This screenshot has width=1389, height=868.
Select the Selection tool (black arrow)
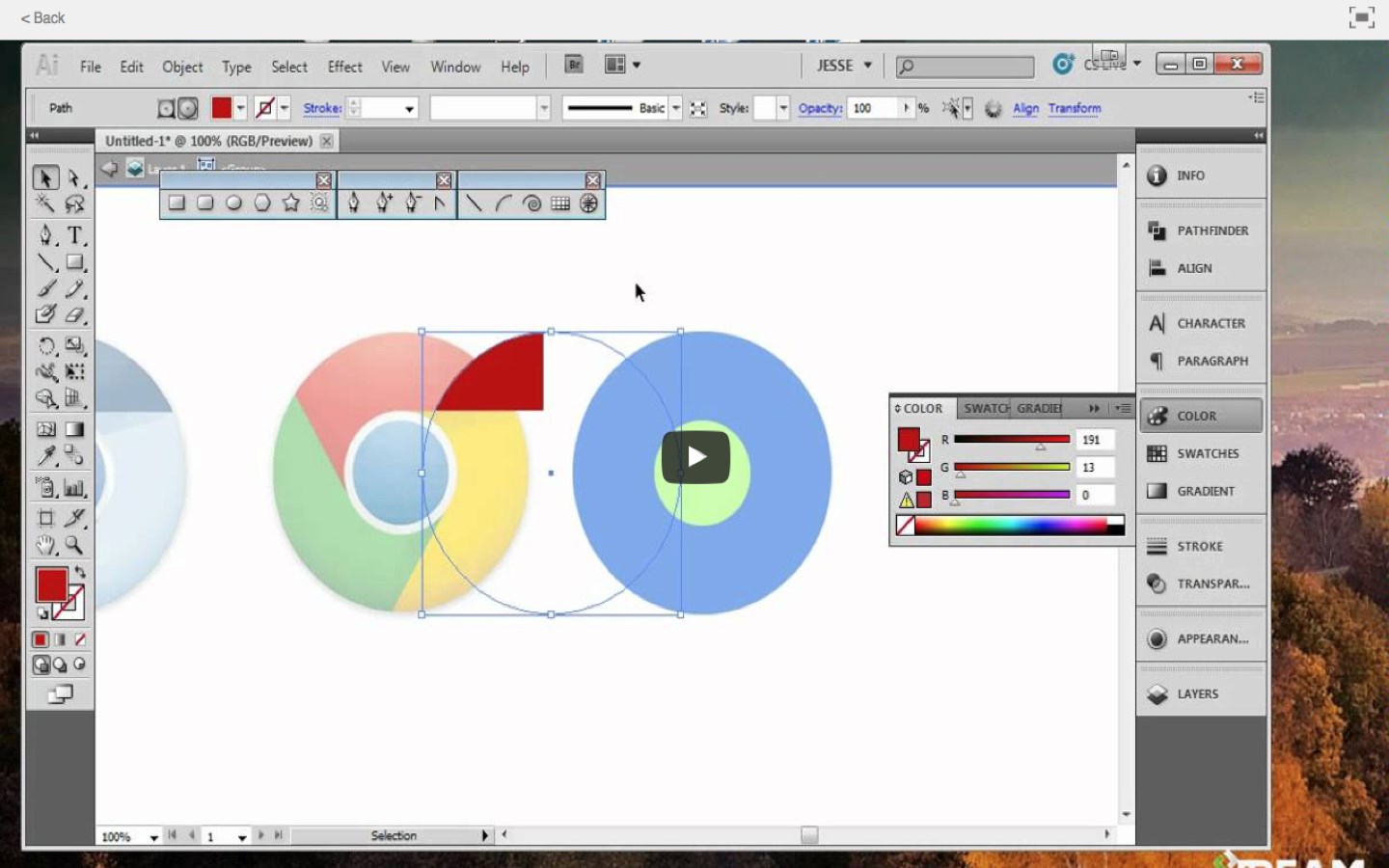(x=45, y=177)
